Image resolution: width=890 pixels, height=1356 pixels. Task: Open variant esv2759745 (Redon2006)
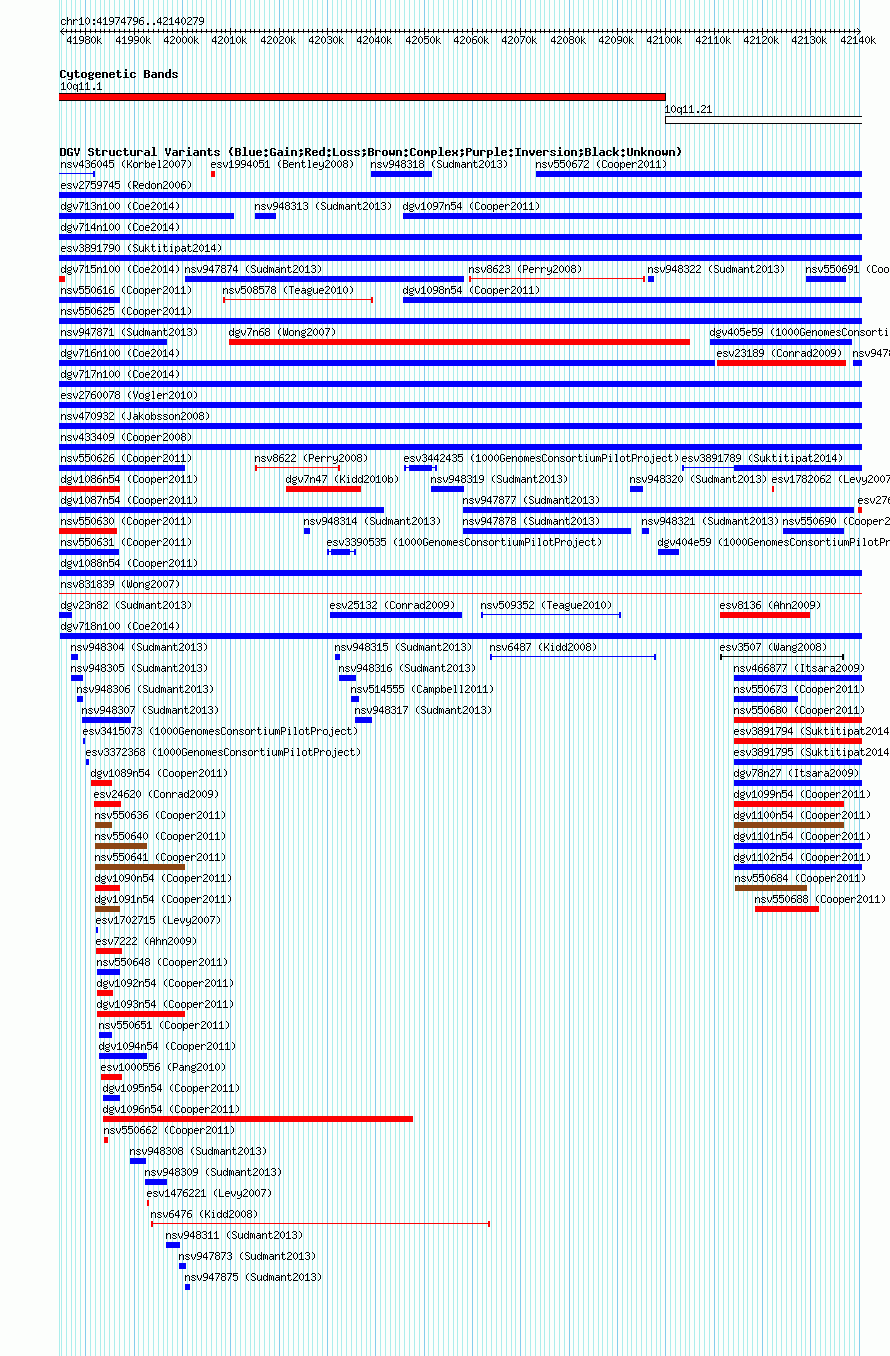pyautogui.click(x=126, y=185)
